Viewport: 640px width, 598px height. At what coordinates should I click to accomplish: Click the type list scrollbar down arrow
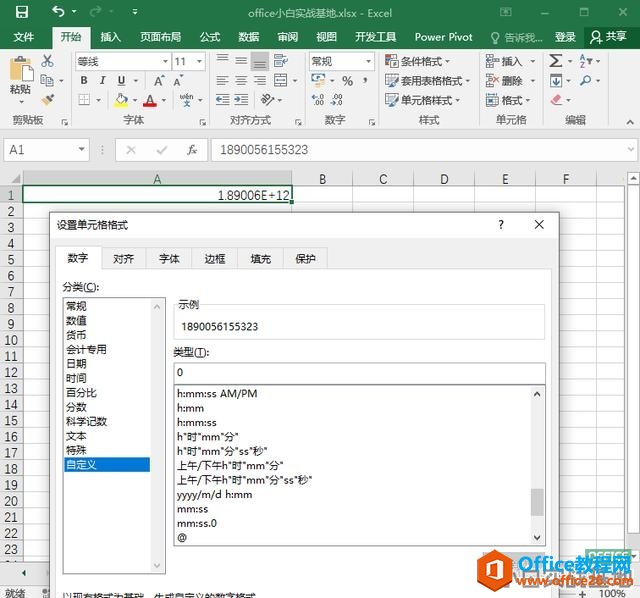pyautogui.click(x=537, y=537)
